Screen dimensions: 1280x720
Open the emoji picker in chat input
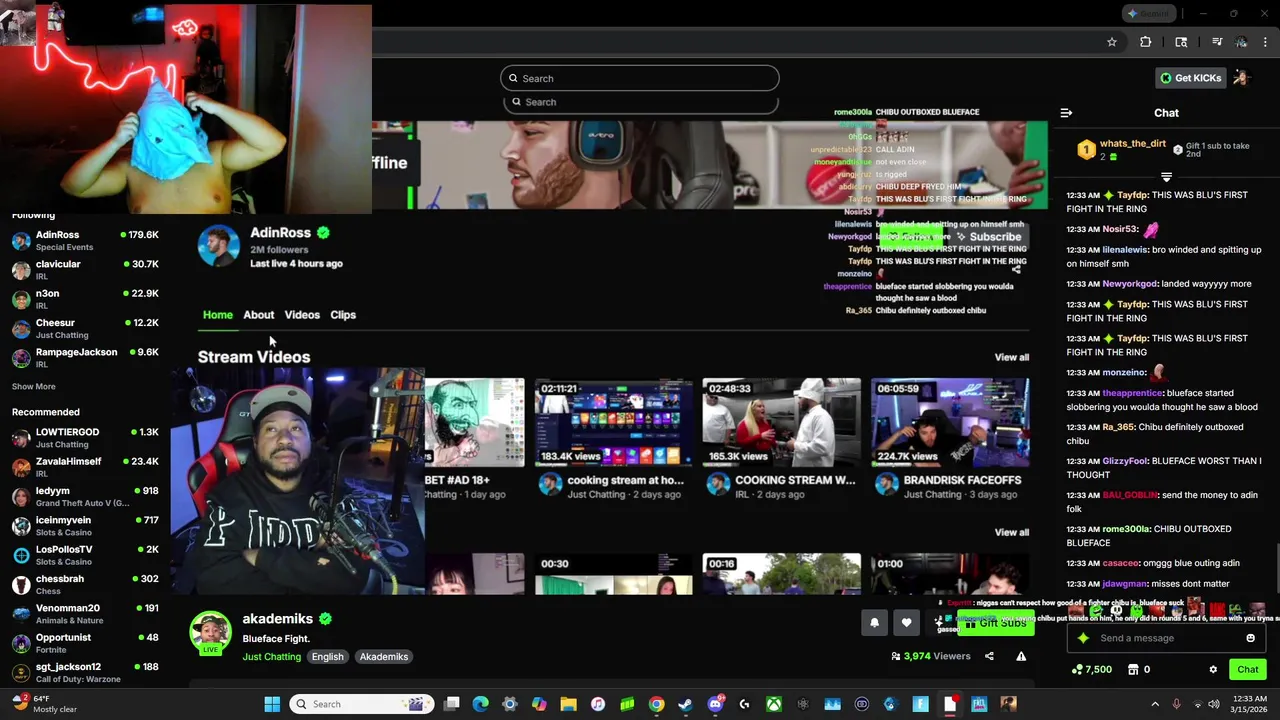point(1250,638)
